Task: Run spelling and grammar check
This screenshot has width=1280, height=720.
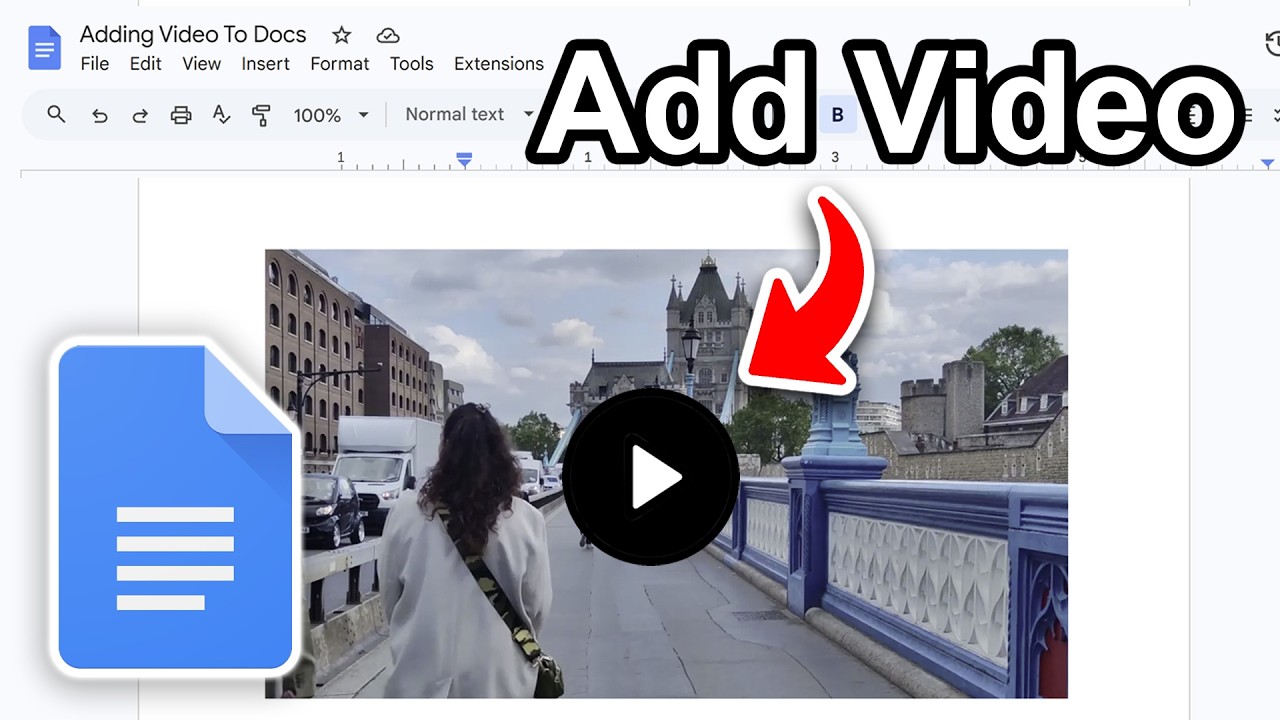Action: tap(222, 115)
